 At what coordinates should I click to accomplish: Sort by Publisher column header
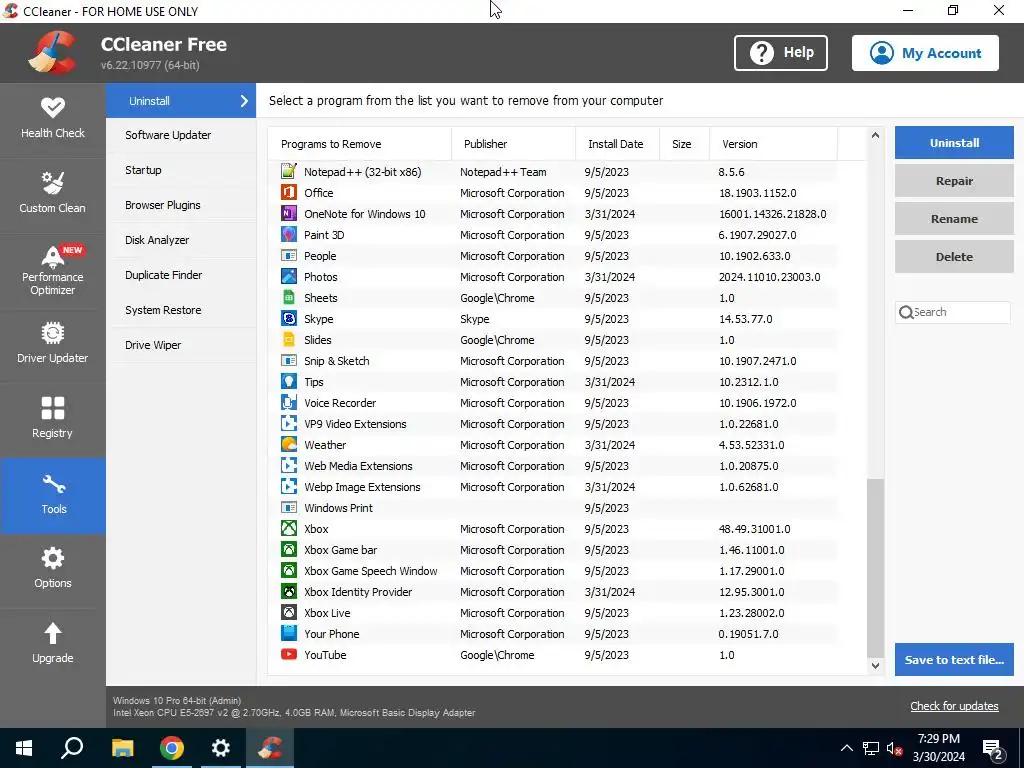[x=513, y=144]
